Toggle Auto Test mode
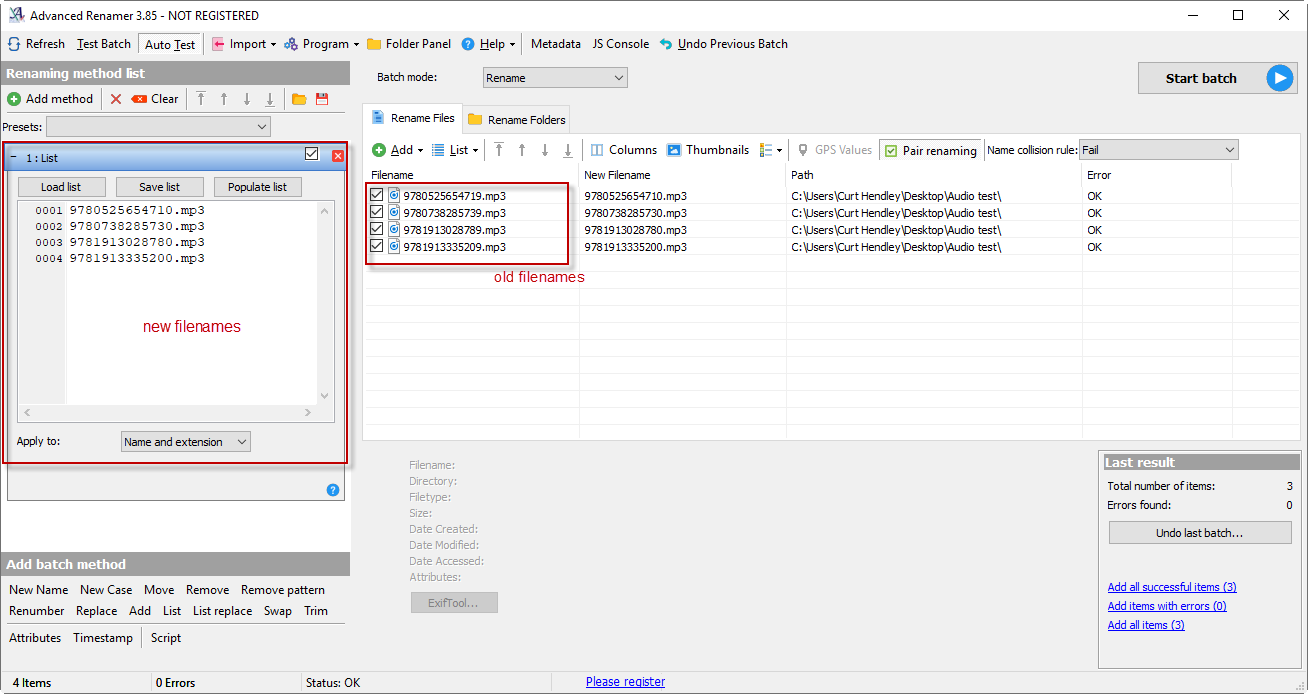Viewport: 1308px width, 694px height. 170,44
